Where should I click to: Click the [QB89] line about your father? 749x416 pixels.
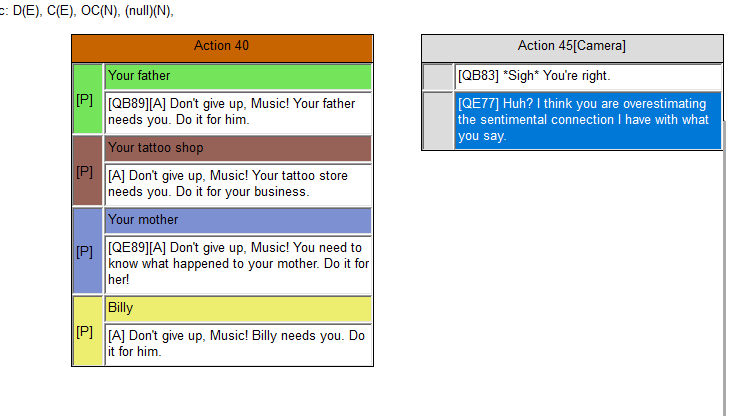(x=238, y=113)
